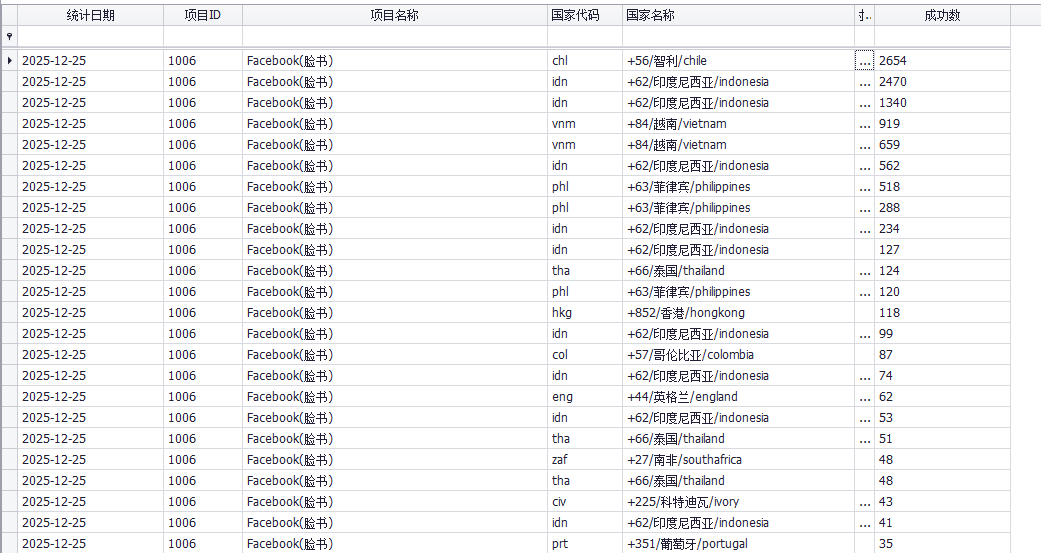Click the ellipsis button beside success count 518

865,187
